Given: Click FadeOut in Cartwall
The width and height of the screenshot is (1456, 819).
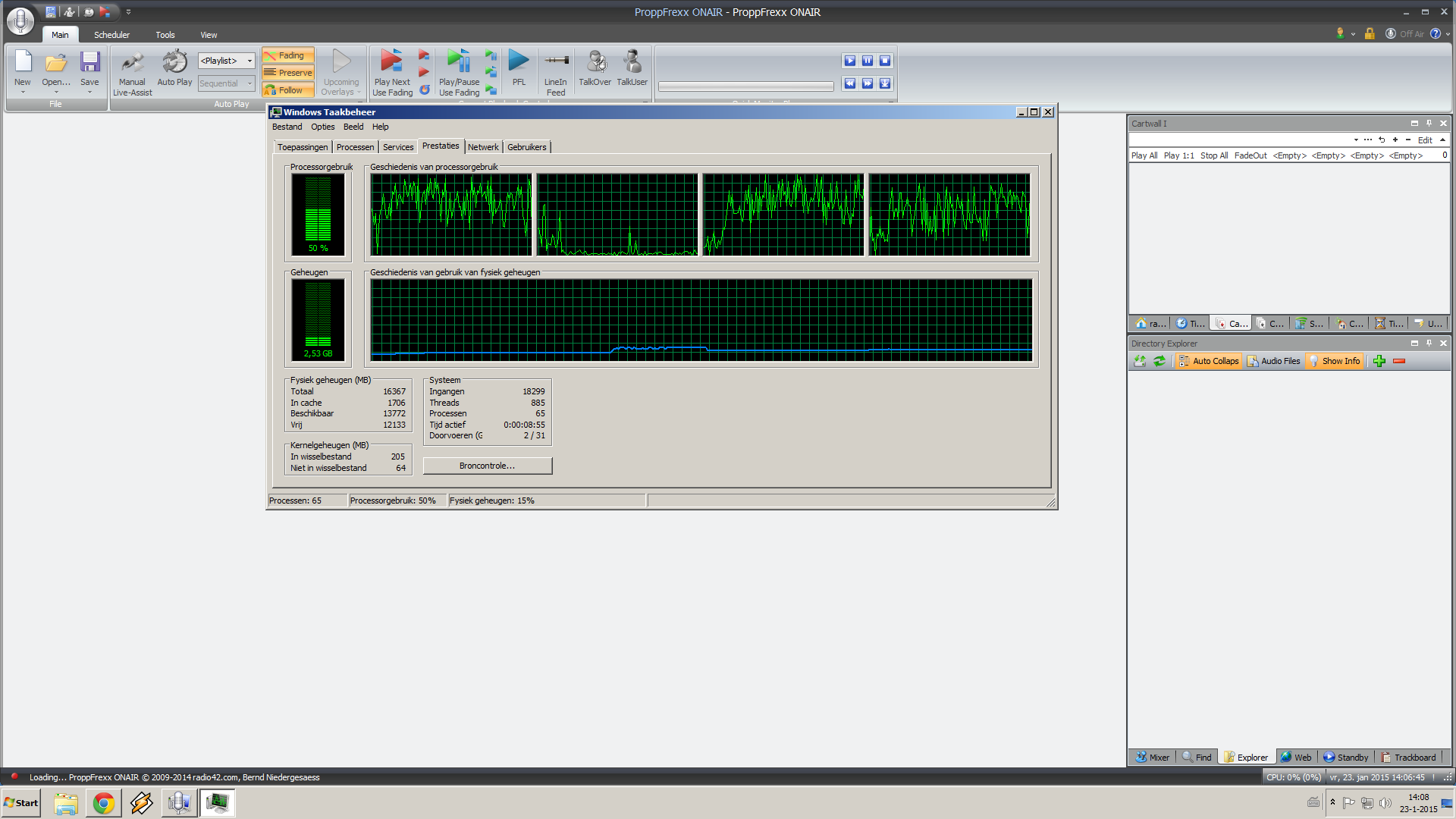Looking at the screenshot, I should (1250, 155).
